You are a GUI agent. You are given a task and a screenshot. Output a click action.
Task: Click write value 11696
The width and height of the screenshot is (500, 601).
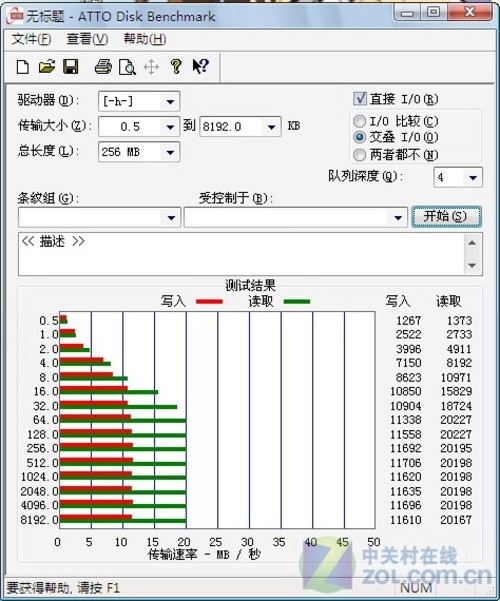406,505
